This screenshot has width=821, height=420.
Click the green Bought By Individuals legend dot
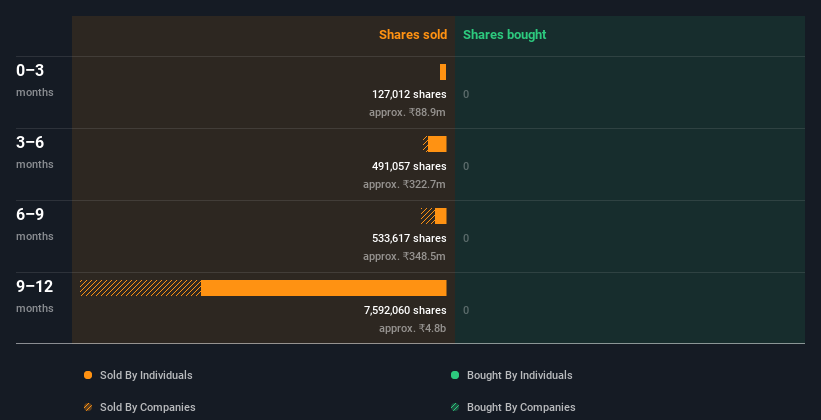pos(455,375)
